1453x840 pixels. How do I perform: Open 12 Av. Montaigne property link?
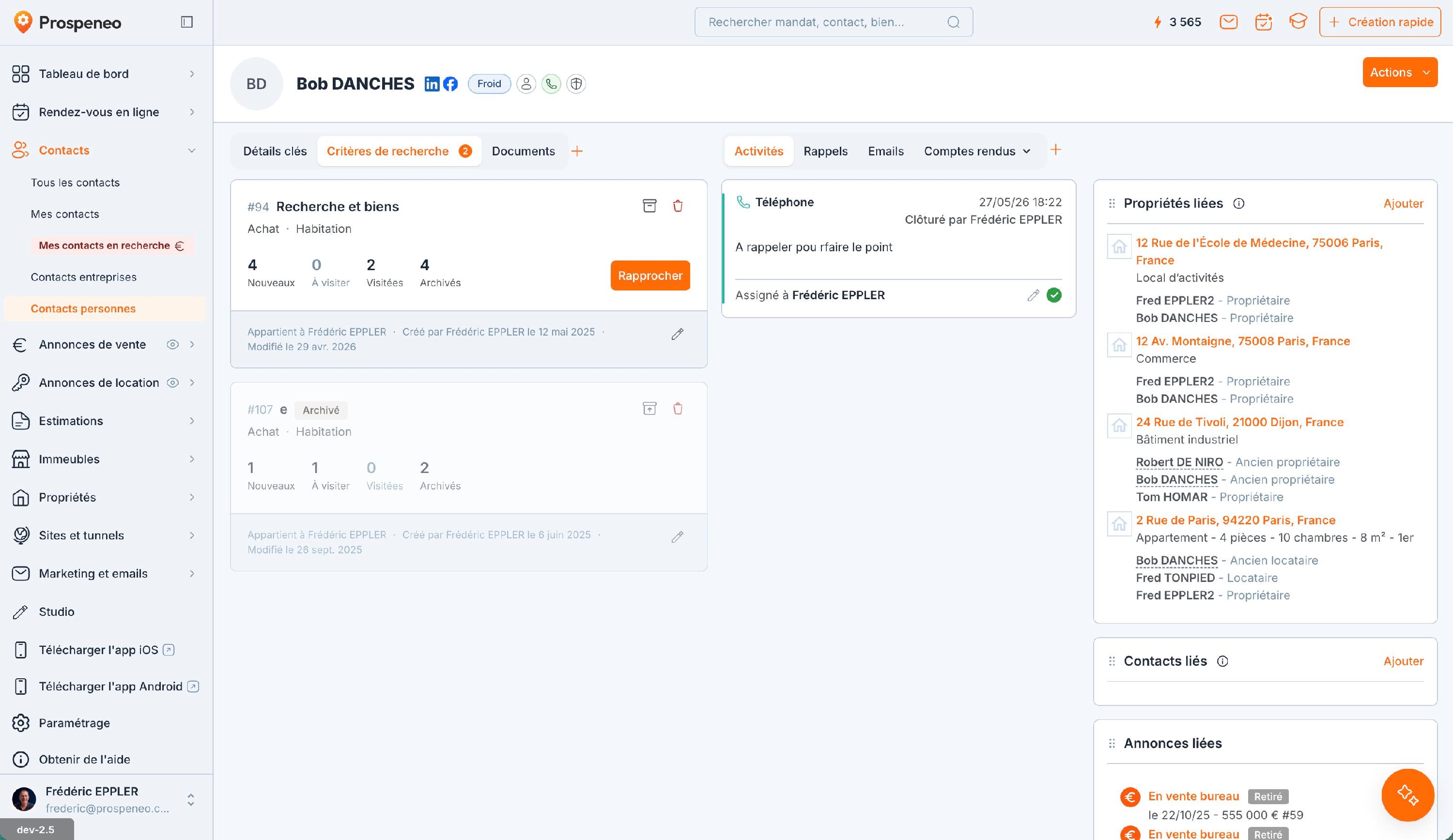pyautogui.click(x=1242, y=341)
